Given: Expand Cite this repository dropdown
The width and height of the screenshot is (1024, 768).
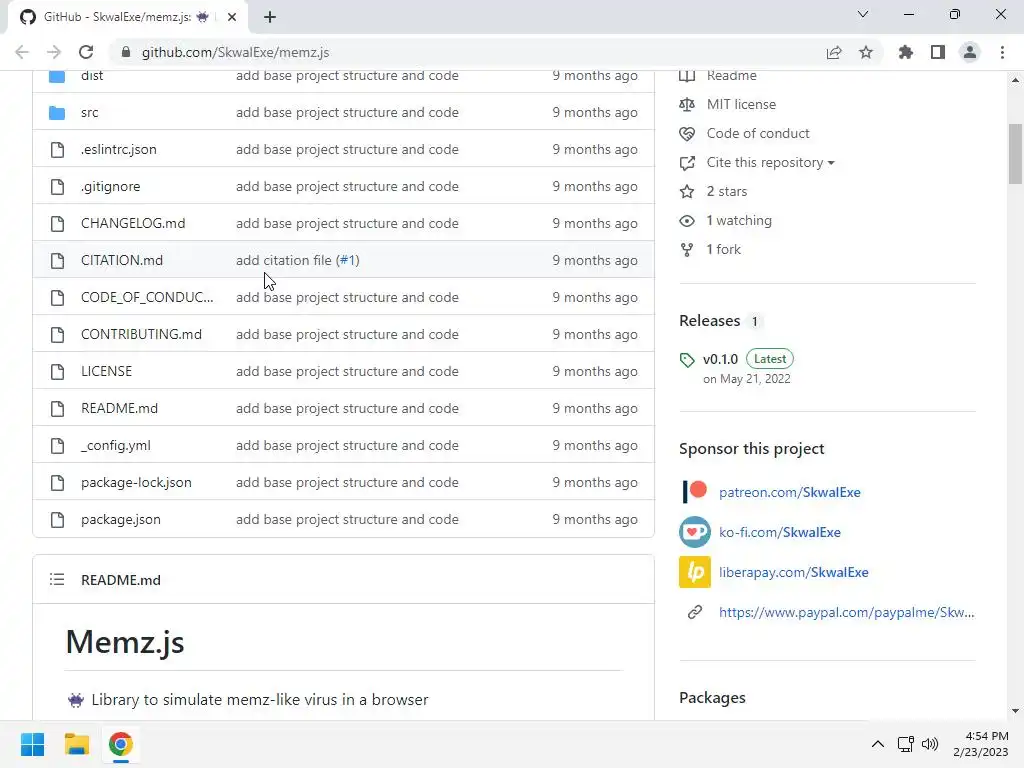Looking at the screenshot, I should coord(771,163).
